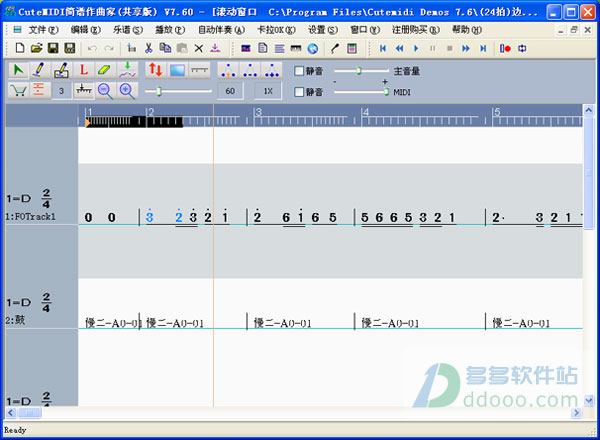Delete selection with the black X icon

click(199, 48)
